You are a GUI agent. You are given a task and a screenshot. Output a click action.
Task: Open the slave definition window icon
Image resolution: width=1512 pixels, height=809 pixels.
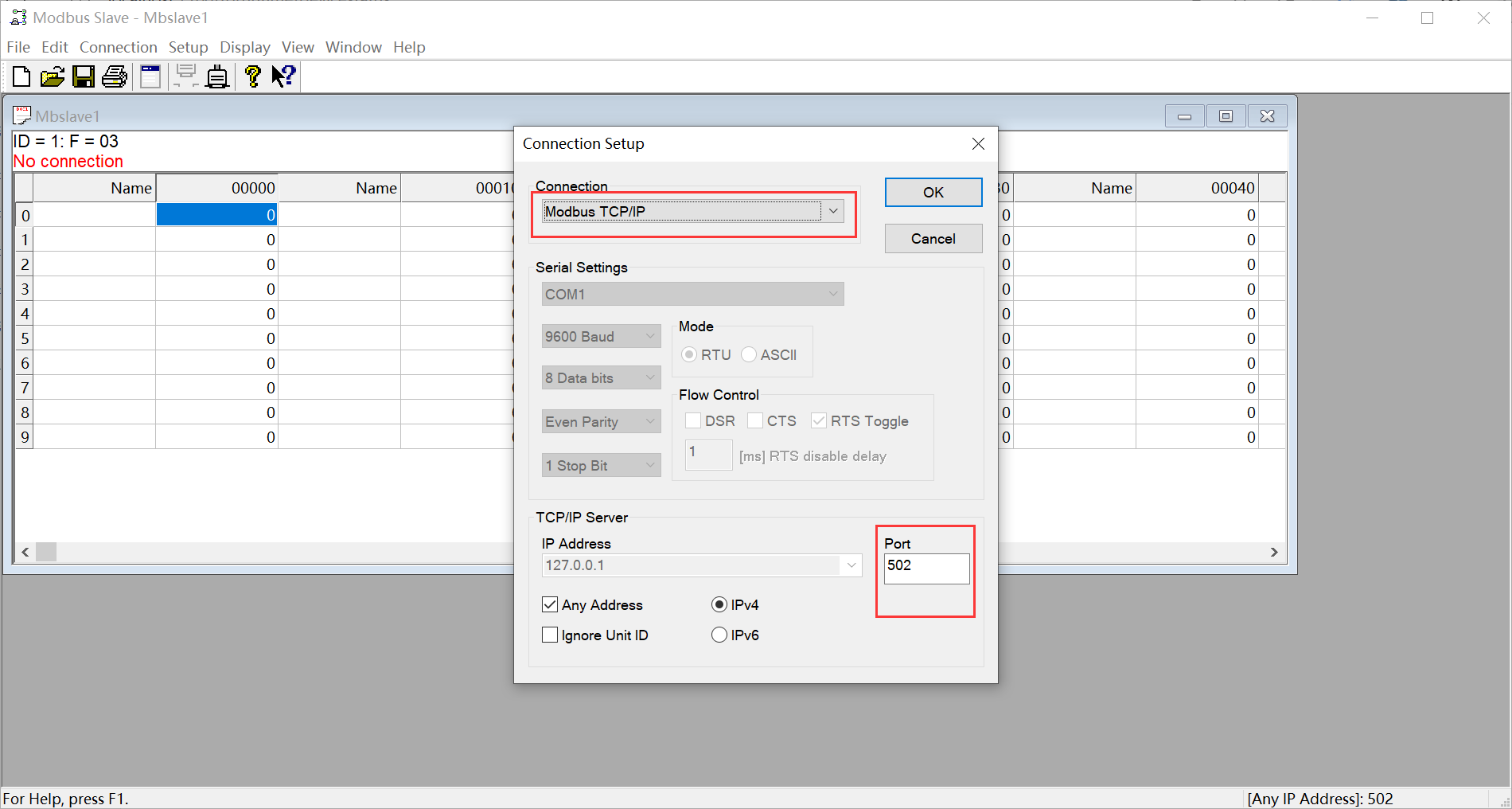pos(150,76)
